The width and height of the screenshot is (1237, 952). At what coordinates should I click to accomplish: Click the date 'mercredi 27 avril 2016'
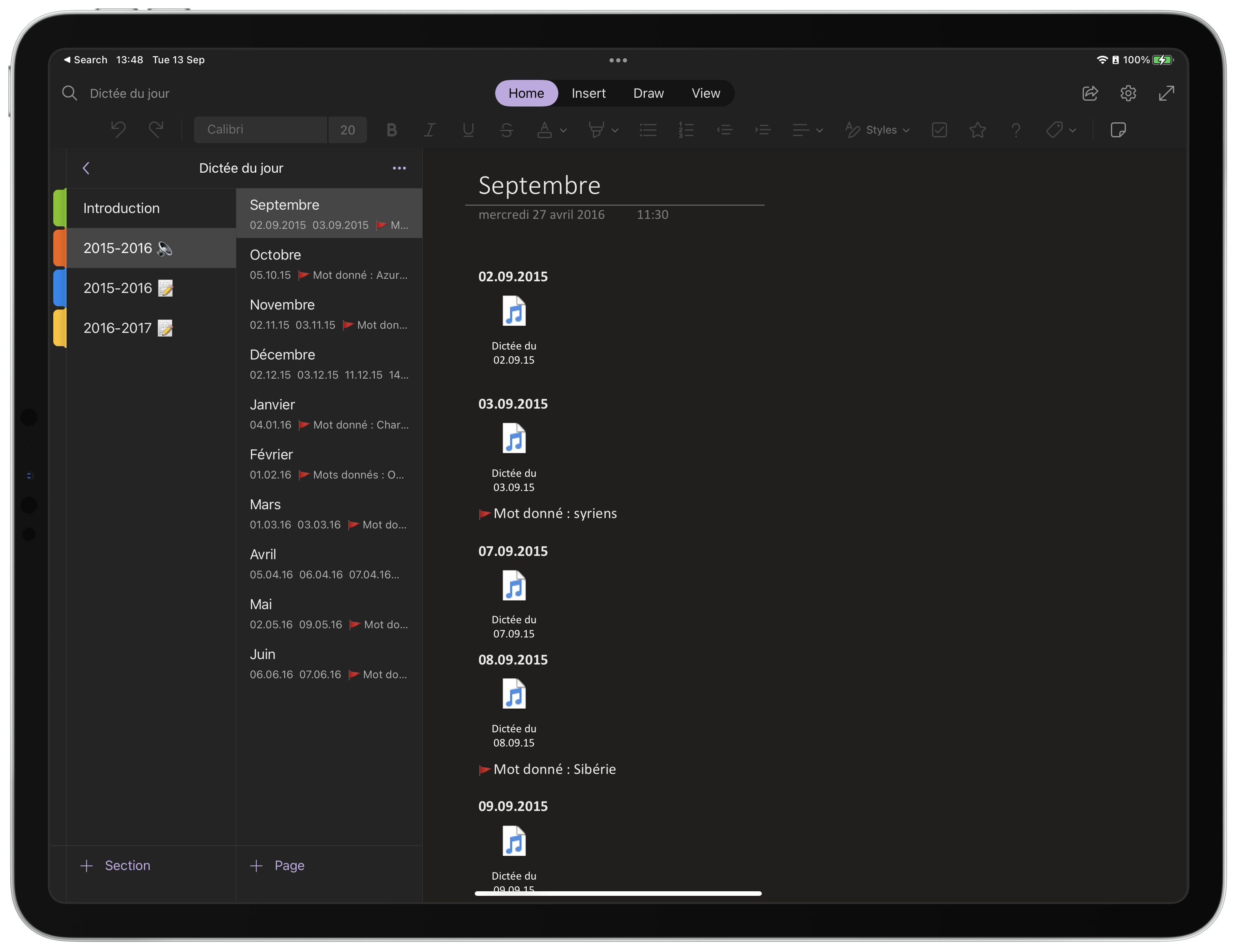pos(541,215)
